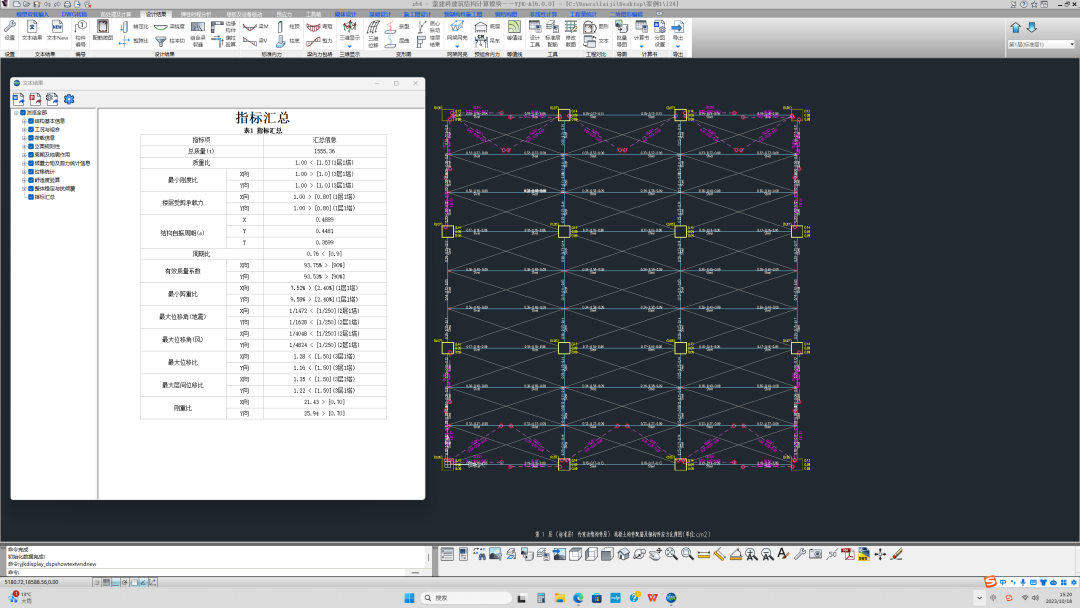Expand the 整体稳定与抗倾覆 tree node
Screen dimensions: 1080x608
click(x=24, y=189)
